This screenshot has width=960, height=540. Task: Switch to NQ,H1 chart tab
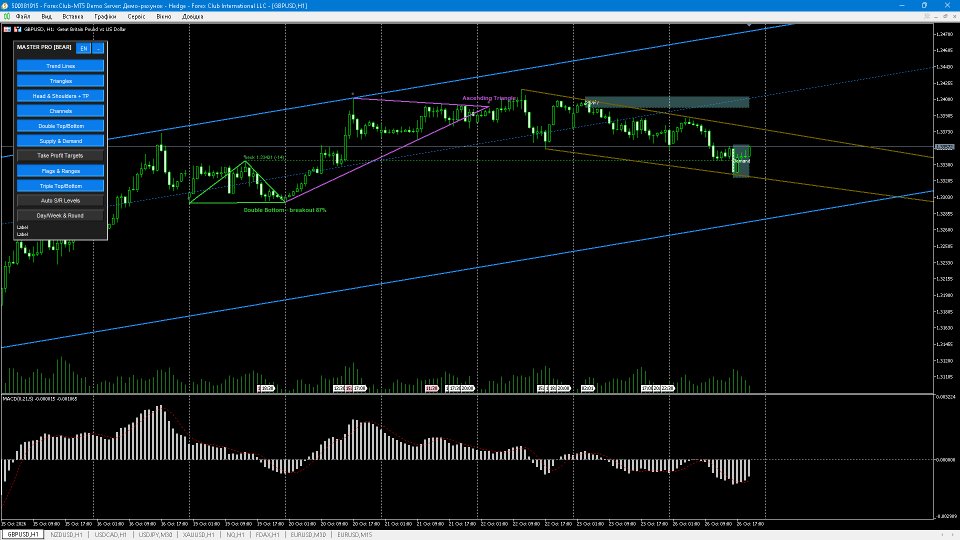236,534
